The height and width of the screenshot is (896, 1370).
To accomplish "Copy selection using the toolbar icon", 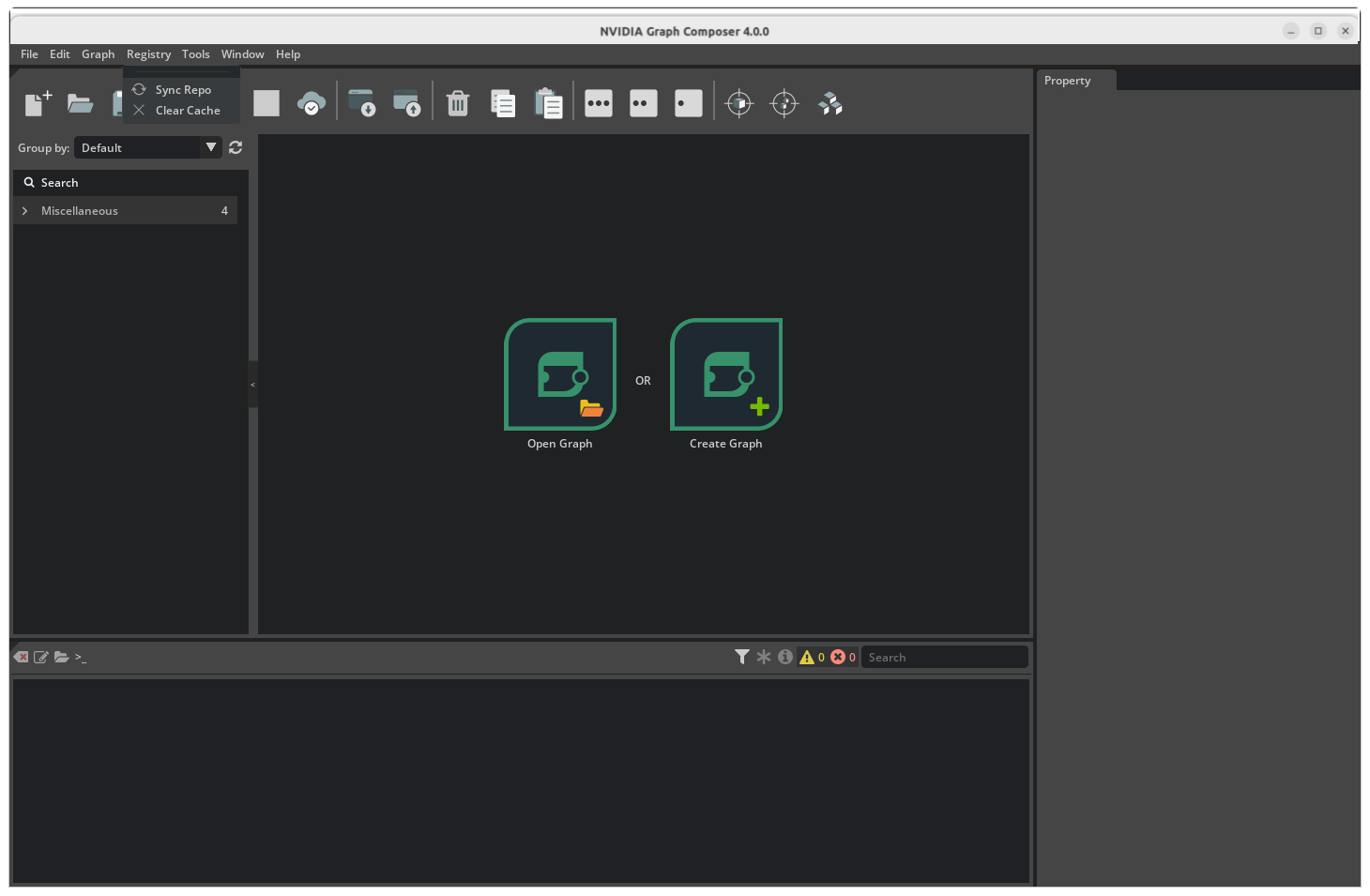I will (x=503, y=103).
